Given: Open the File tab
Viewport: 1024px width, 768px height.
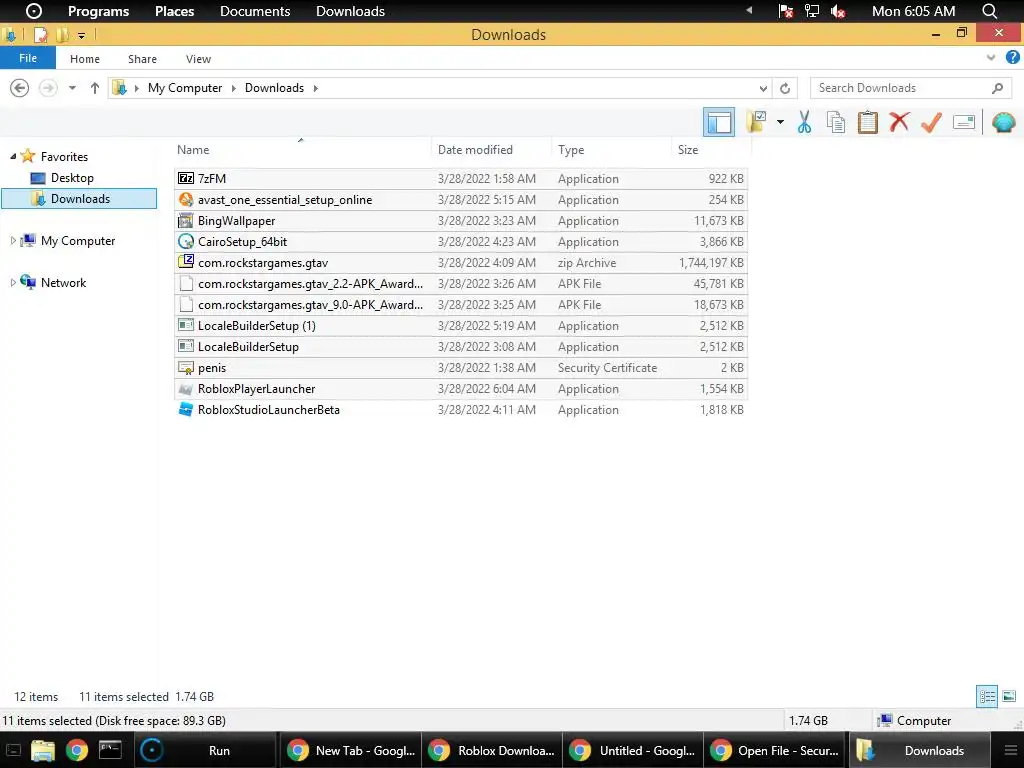Looking at the screenshot, I should [x=27, y=58].
